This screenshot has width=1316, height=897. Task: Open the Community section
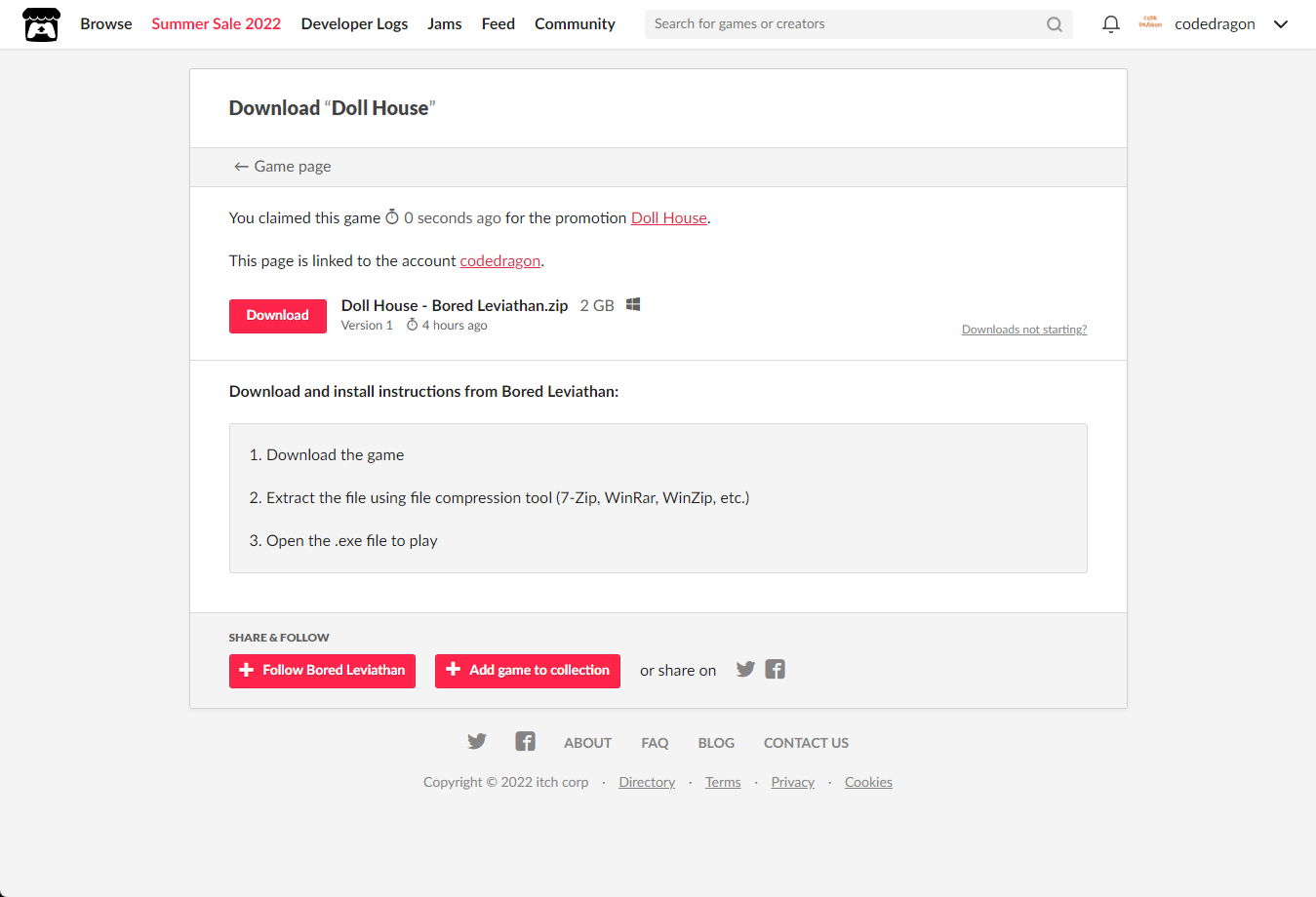click(575, 24)
